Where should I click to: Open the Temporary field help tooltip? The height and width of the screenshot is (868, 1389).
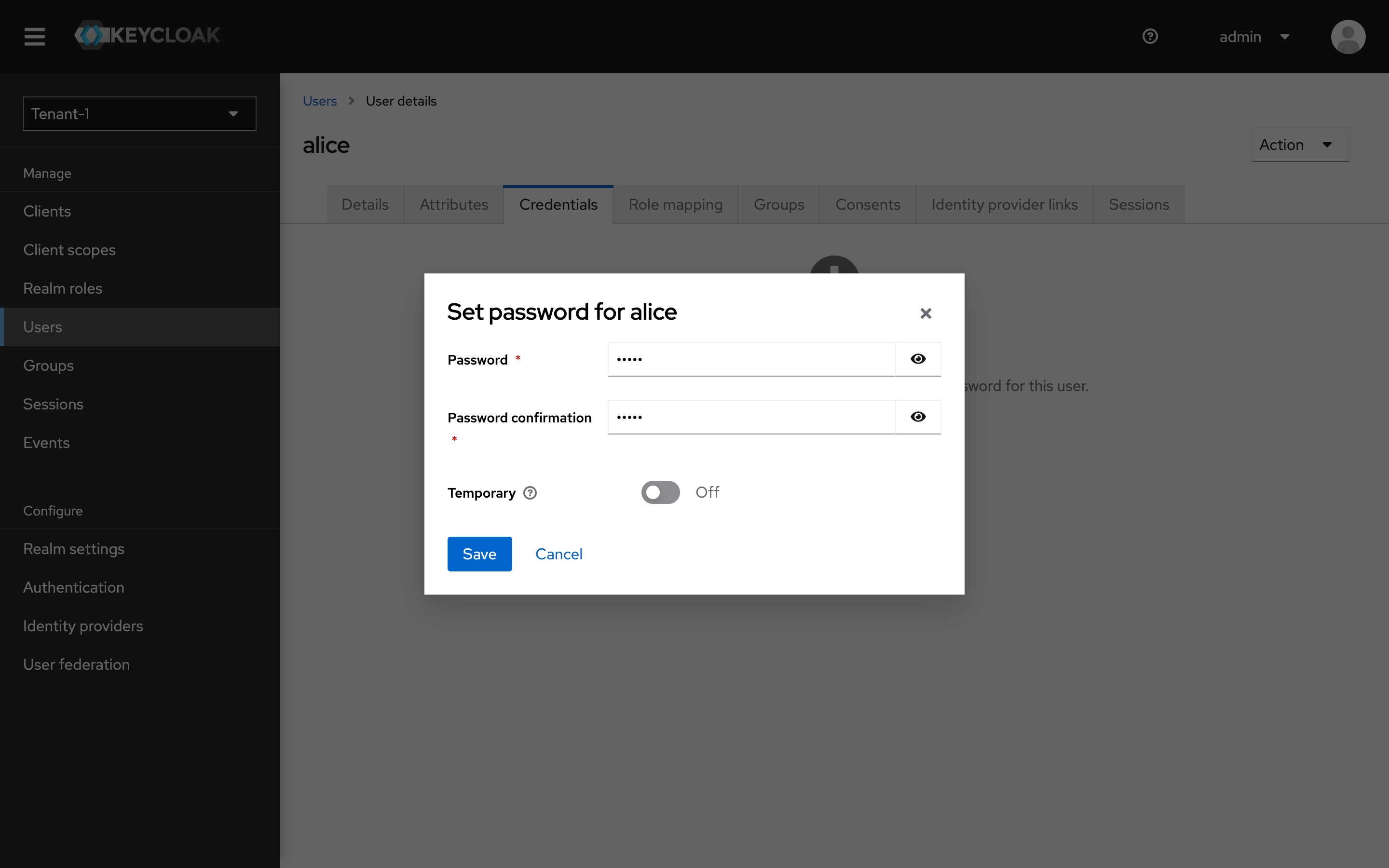pos(529,492)
